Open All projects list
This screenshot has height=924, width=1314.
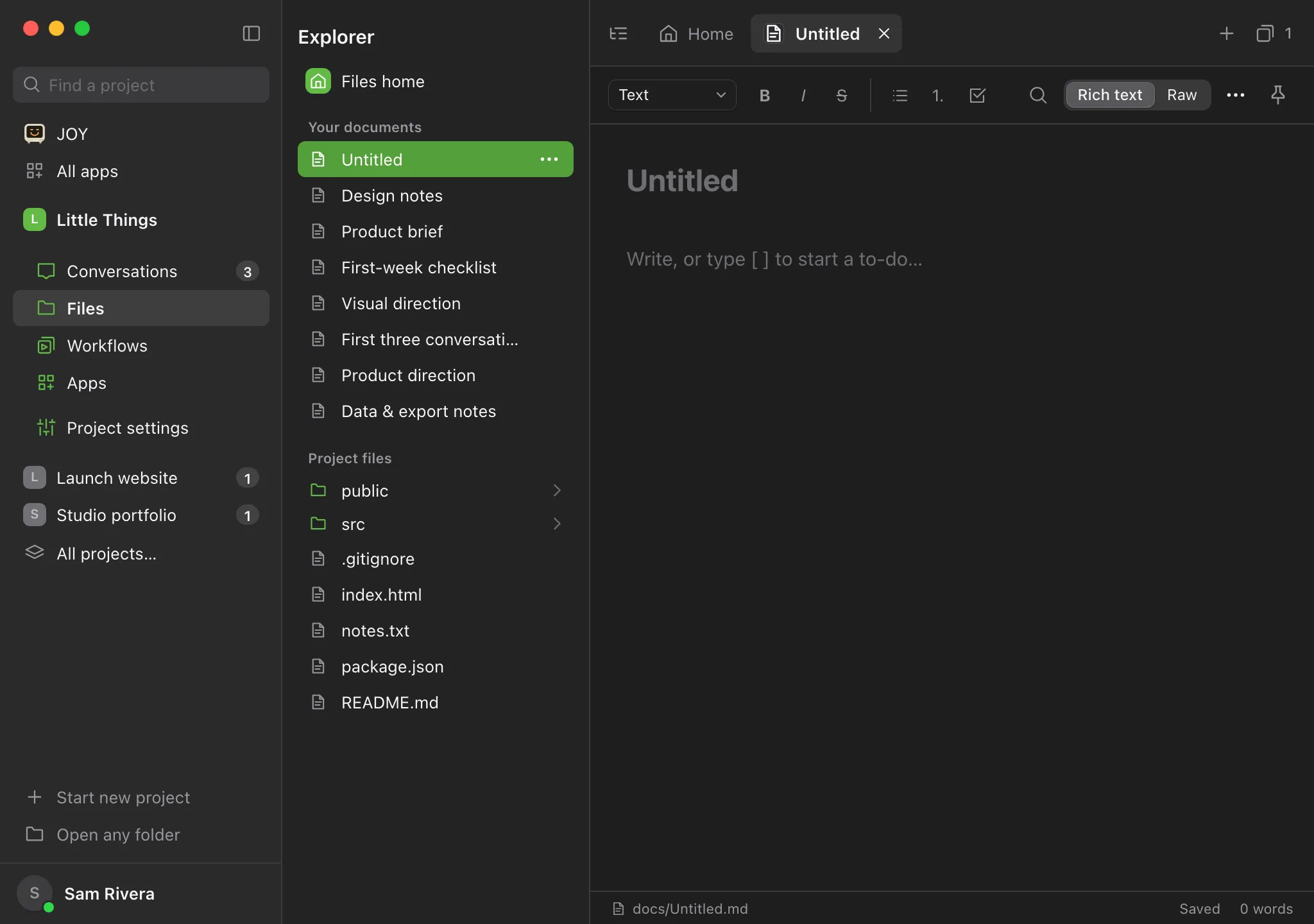141,553
